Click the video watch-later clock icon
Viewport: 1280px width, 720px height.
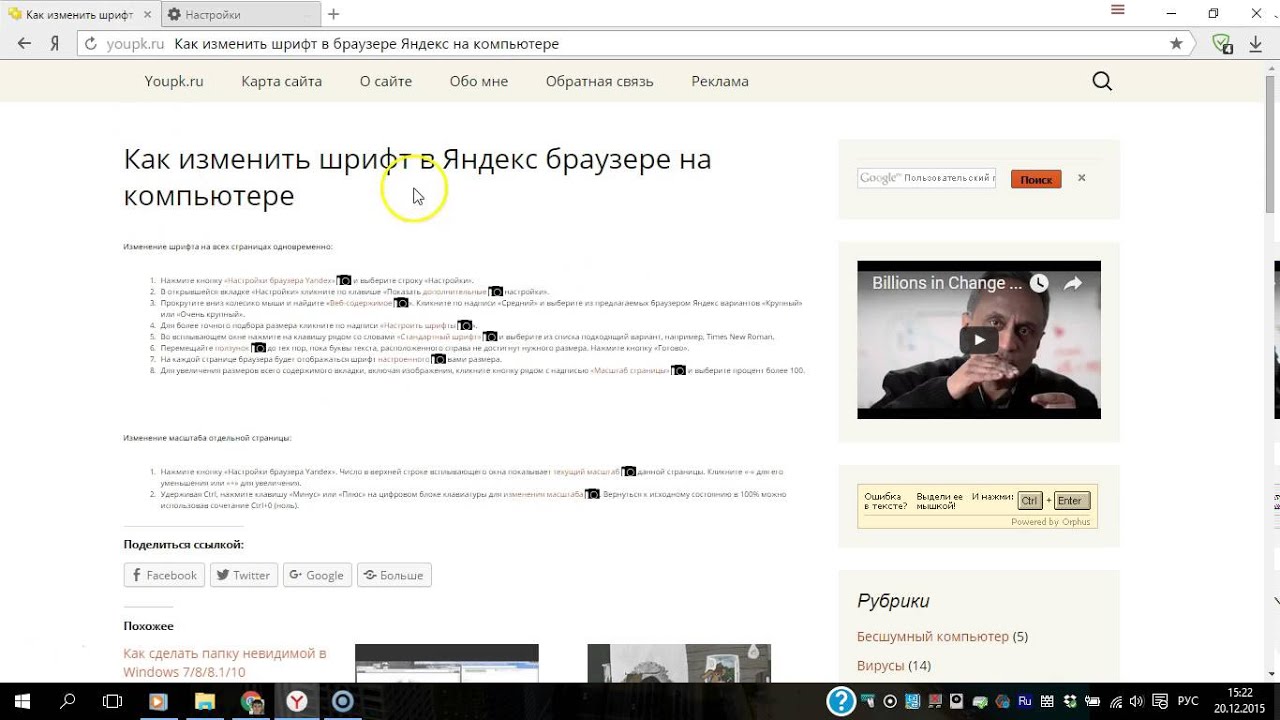point(1039,283)
